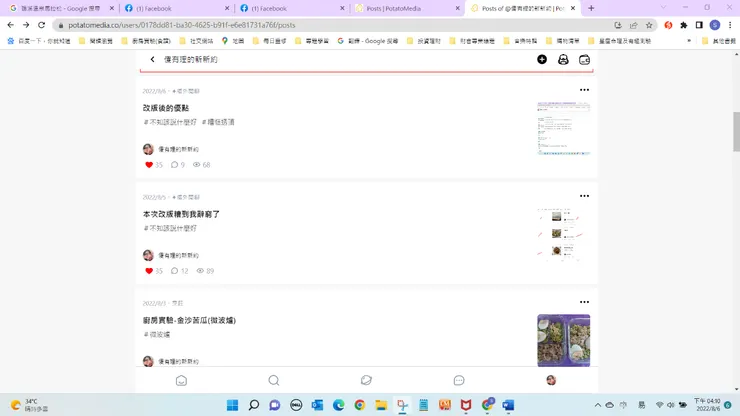
Task: Open Windows Start menu
Action: [x=233, y=405]
